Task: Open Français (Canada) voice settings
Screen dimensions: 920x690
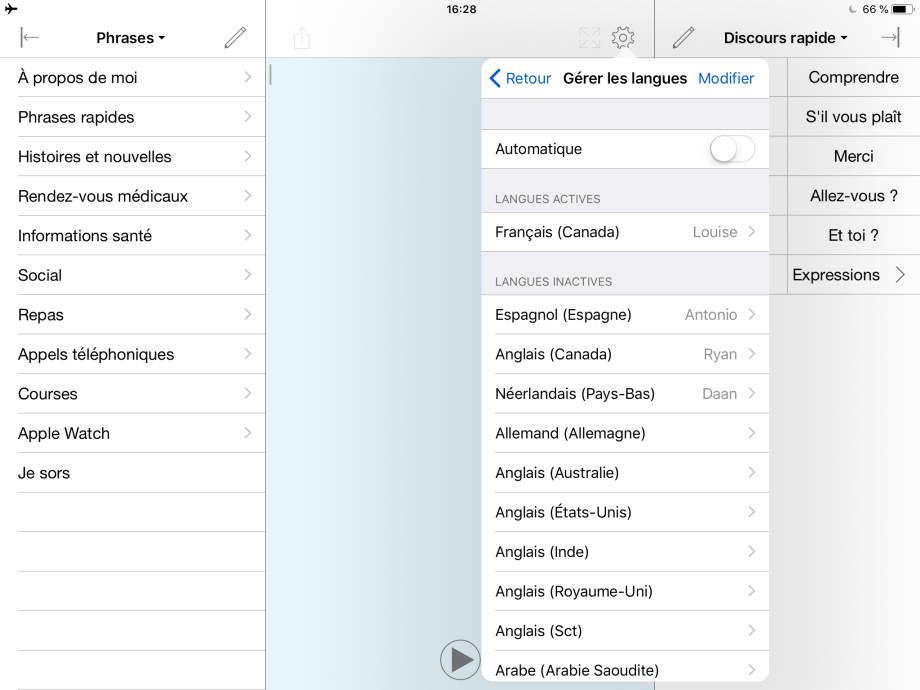Action: click(625, 232)
